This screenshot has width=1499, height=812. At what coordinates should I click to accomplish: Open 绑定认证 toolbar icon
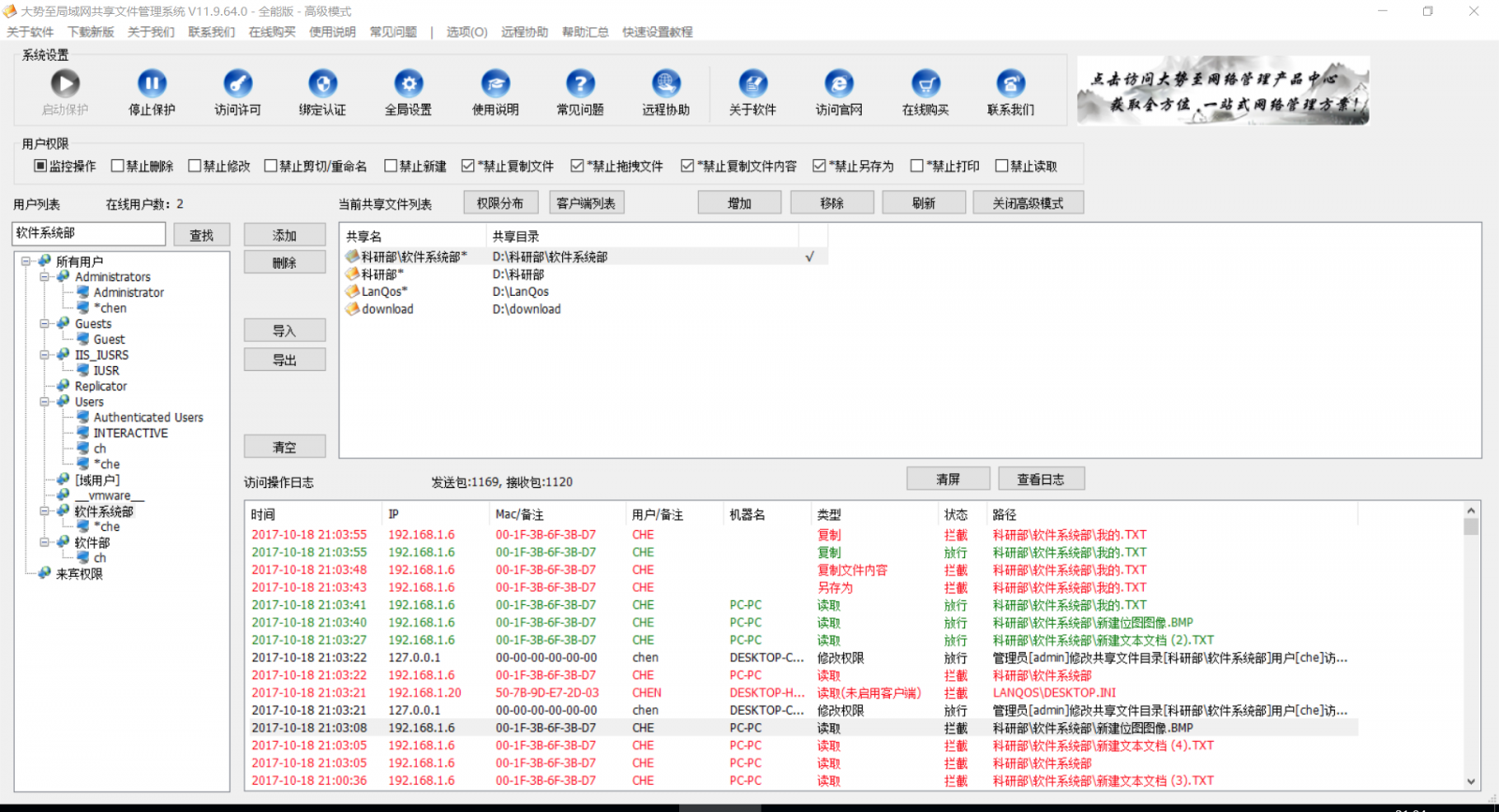[323, 83]
